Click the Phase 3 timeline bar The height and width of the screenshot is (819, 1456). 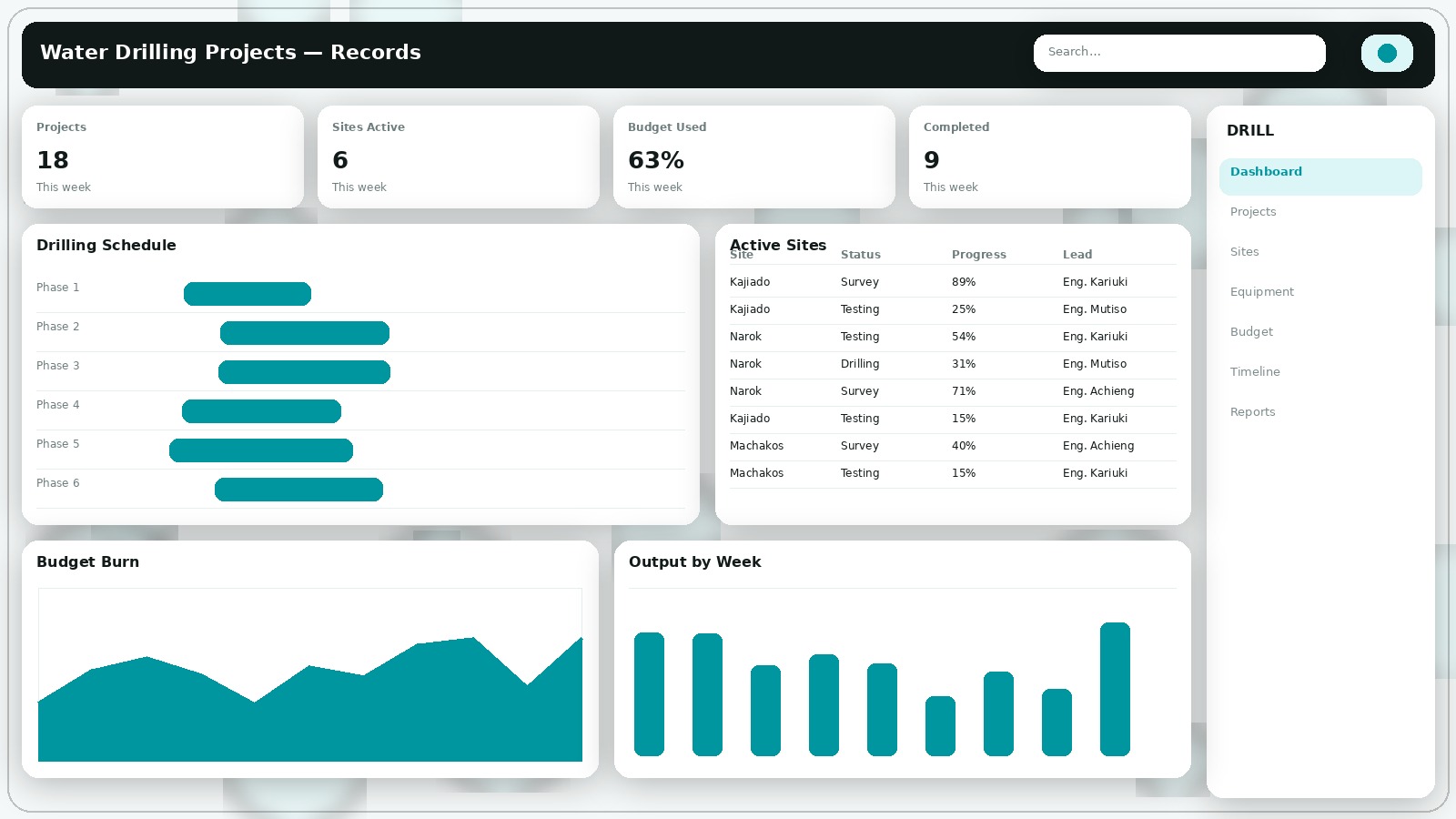tap(304, 372)
